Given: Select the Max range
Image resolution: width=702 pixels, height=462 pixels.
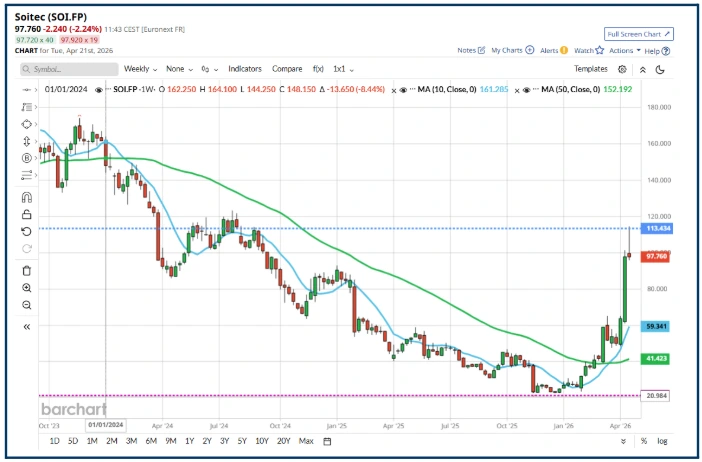Looking at the screenshot, I should [306, 441].
